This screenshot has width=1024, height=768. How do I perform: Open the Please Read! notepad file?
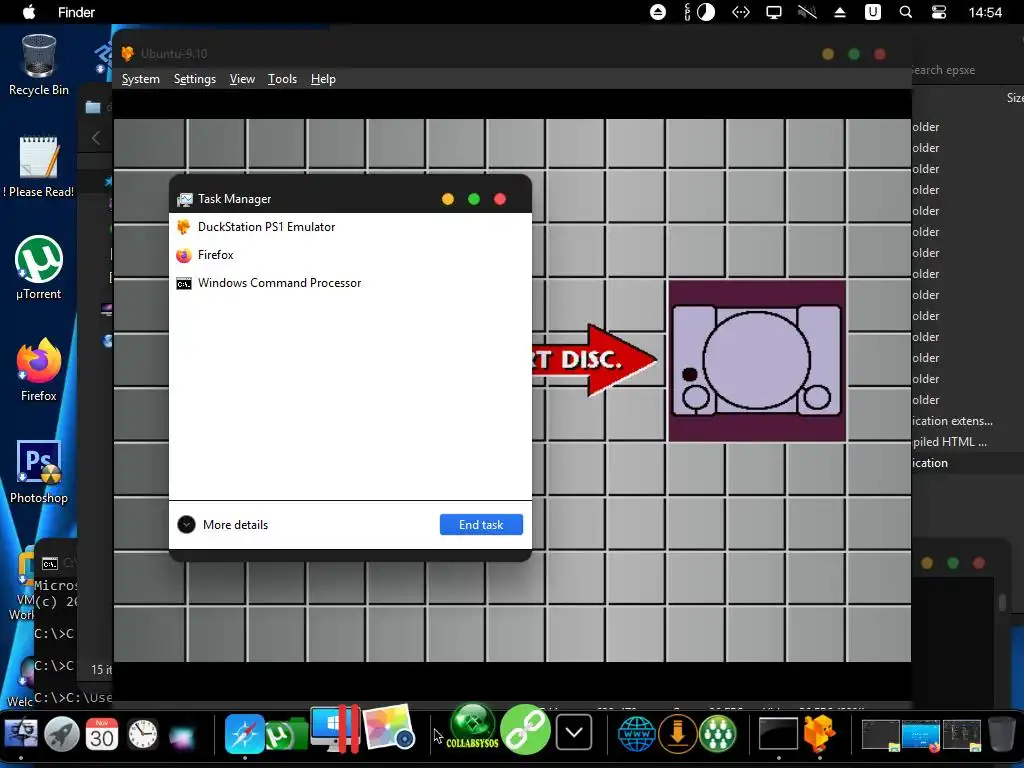(39, 167)
